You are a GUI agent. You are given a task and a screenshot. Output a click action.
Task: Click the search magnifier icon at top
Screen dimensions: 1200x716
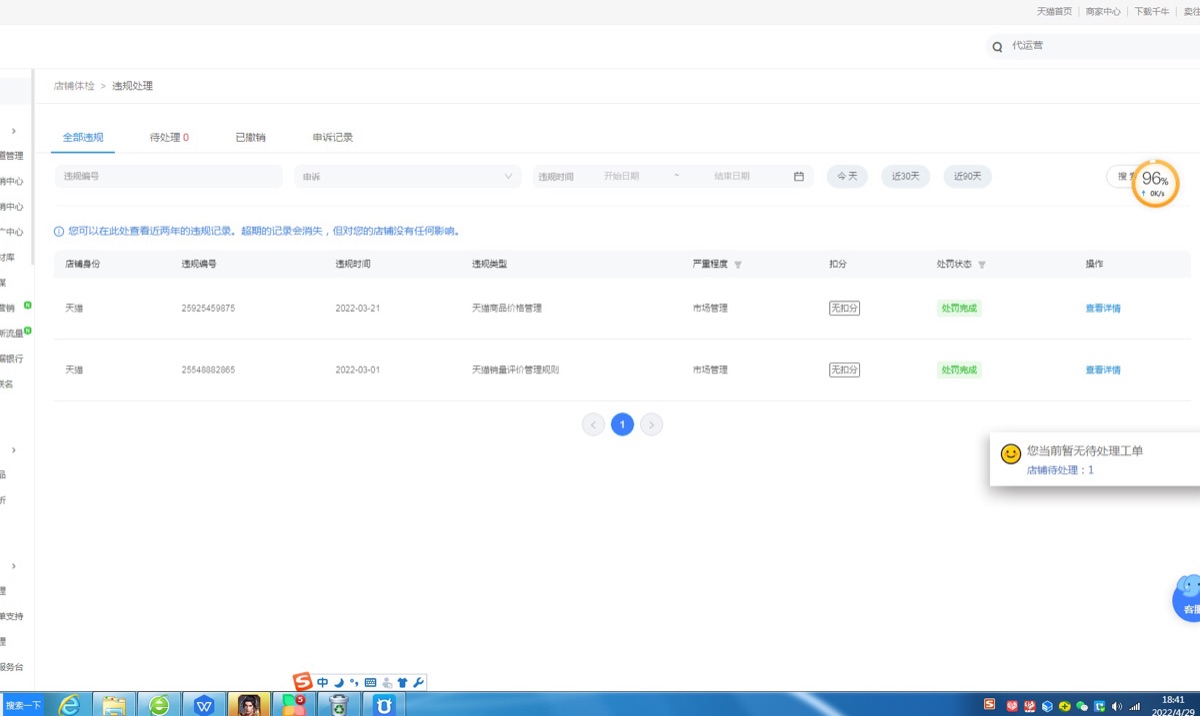[x=997, y=46]
